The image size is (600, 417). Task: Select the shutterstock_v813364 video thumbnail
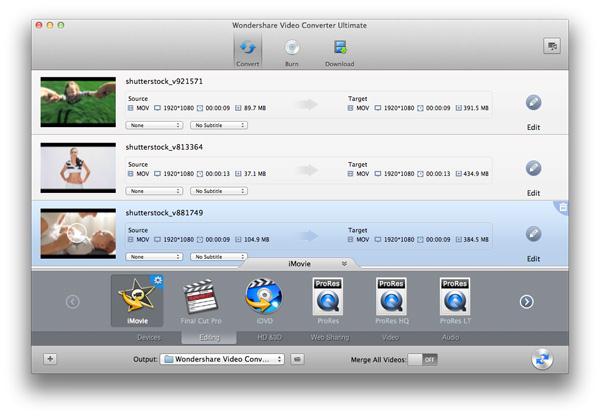pos(78,168)
